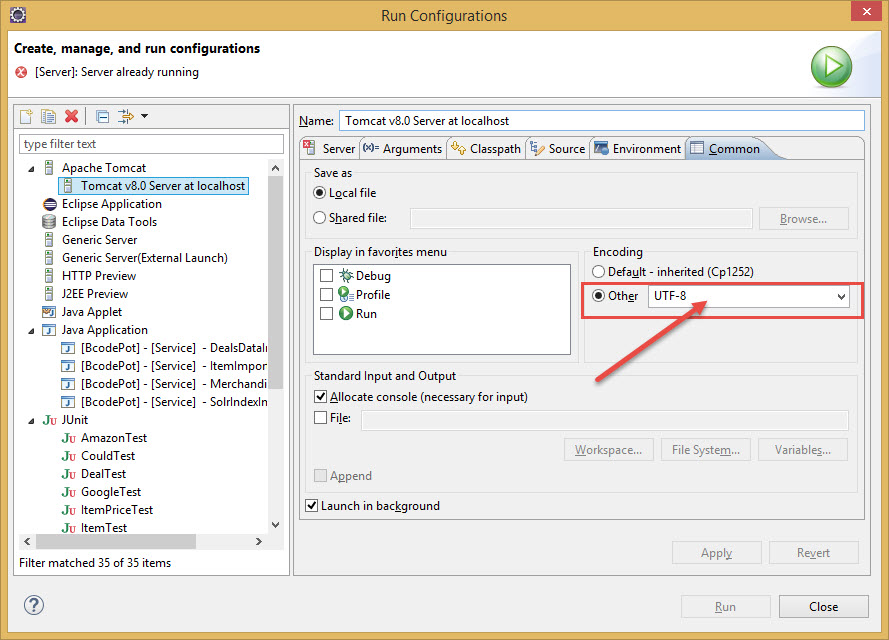Image resolution: width=889 pixels, height=640 pixels.
Task: Collapse the Java Application tree node
Action: coord(32,330)
